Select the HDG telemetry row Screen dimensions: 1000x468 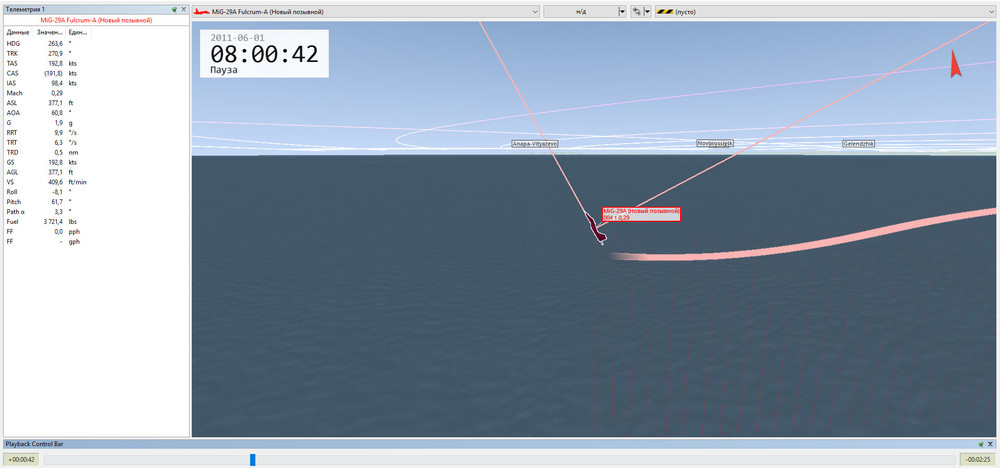96,43
